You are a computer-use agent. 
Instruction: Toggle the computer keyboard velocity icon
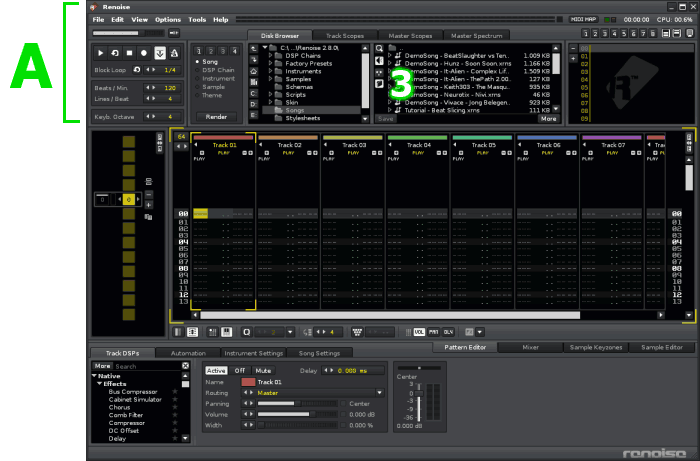coord(357,332)
